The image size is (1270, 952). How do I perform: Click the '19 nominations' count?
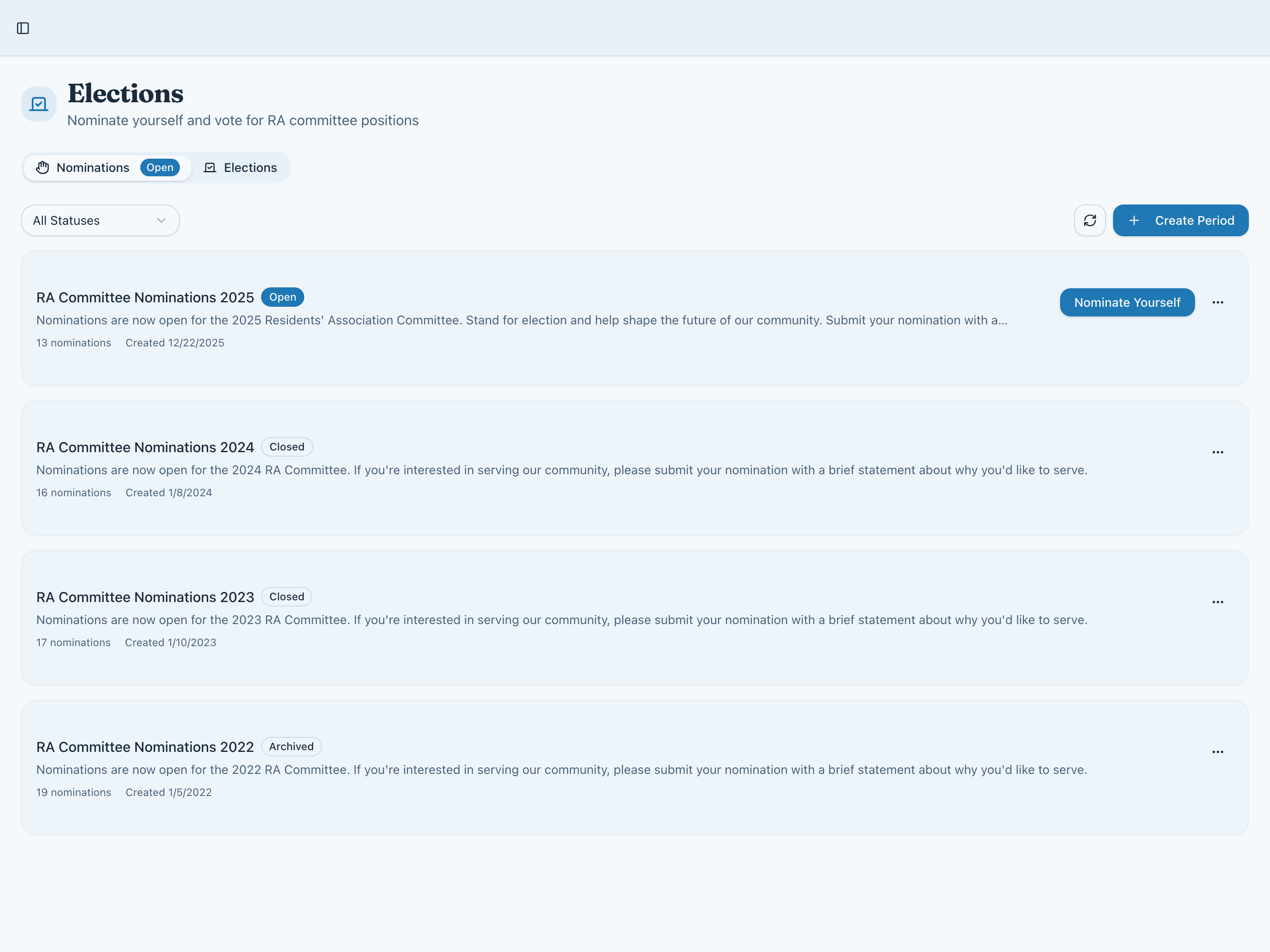[74, 792]
